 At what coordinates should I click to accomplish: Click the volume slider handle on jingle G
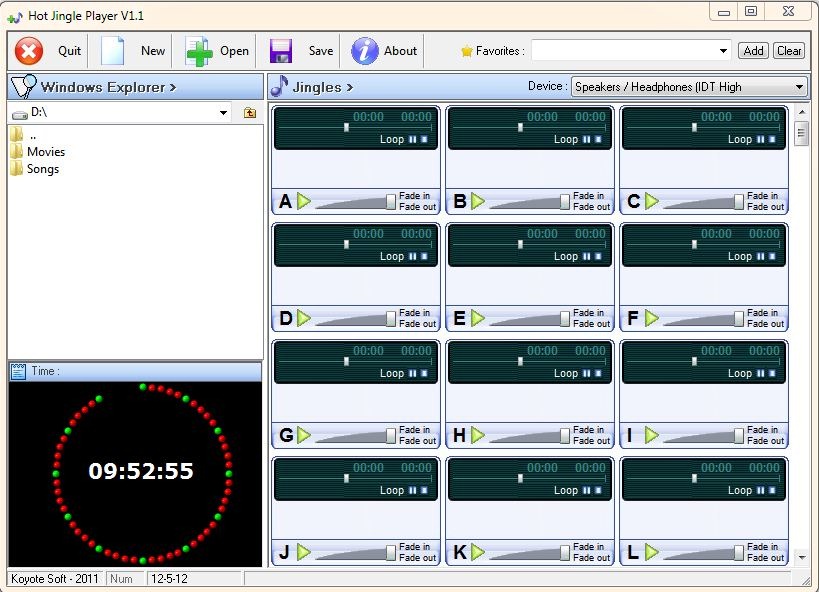[x=391, y=436]
